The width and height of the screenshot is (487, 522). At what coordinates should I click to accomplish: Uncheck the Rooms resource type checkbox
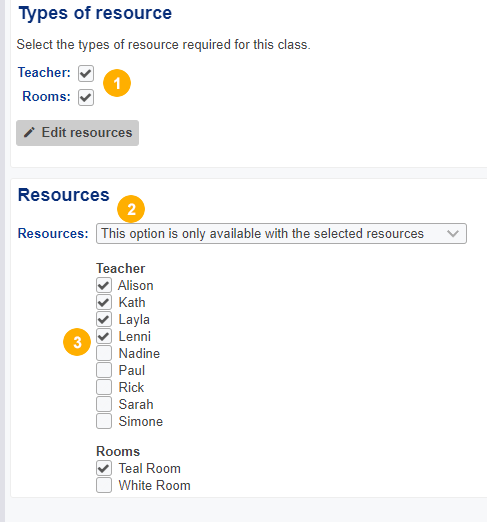86,97
